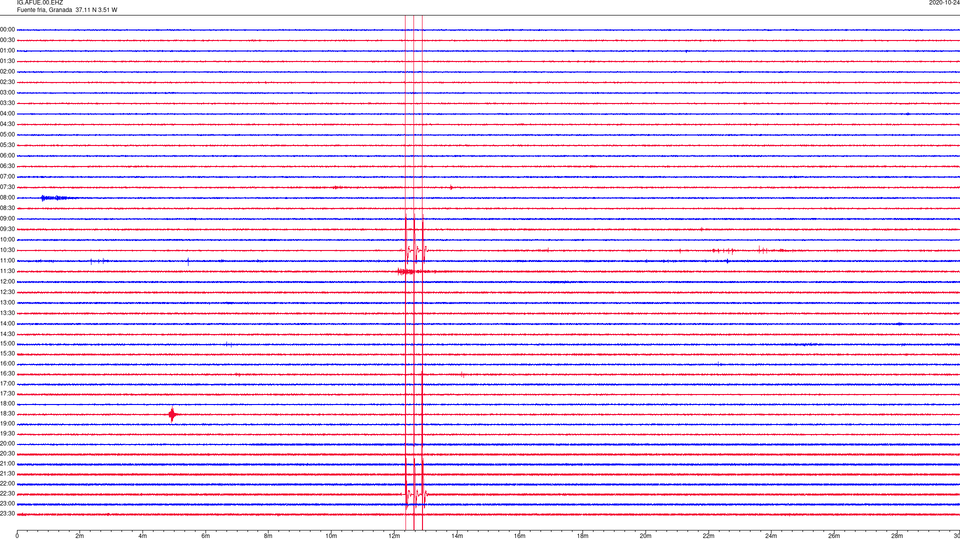Select the 14:30 trace time label

[7, 334]
